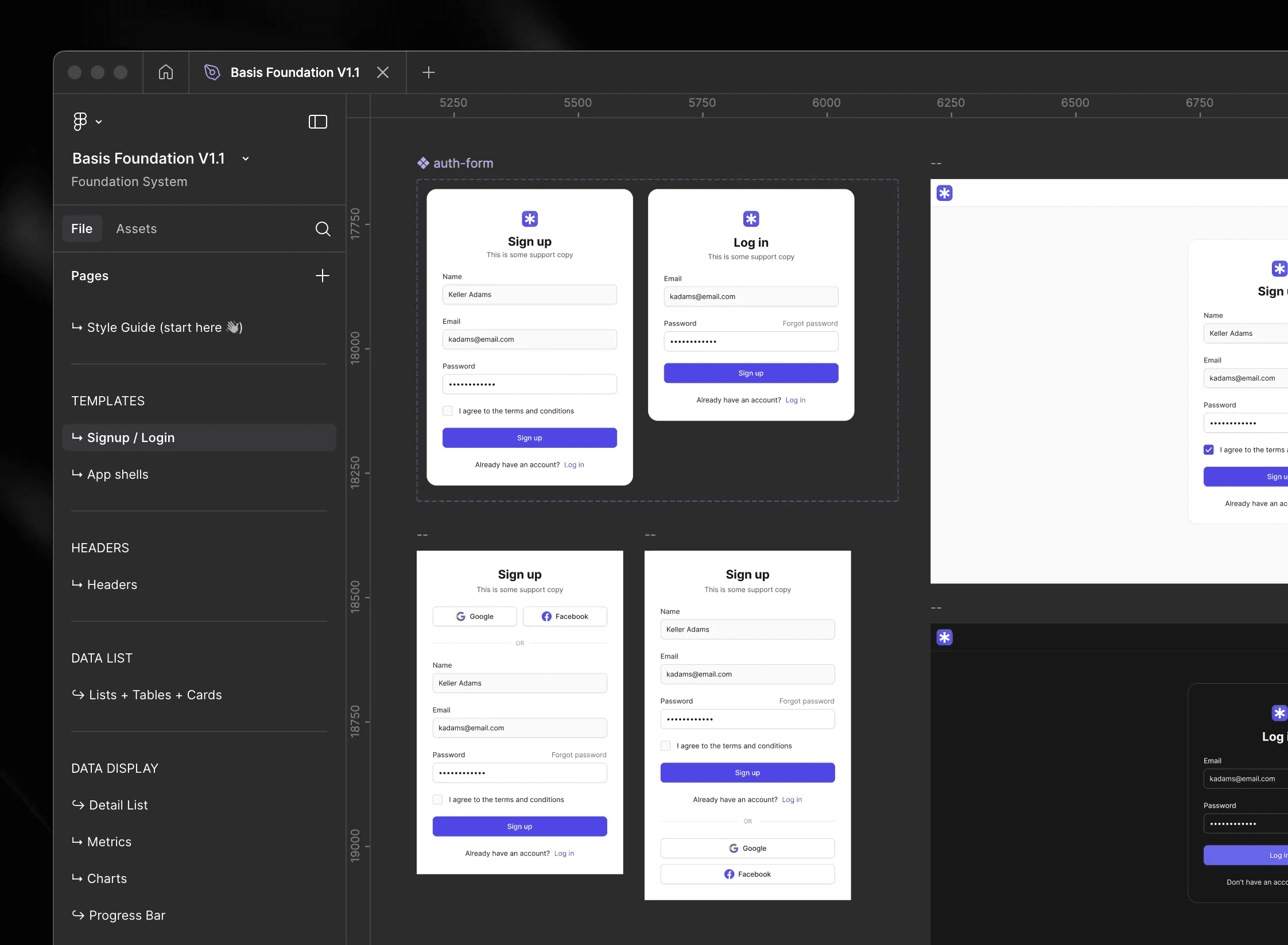
Task: Open a new tab with the plus icon
Action: (428, 72)
